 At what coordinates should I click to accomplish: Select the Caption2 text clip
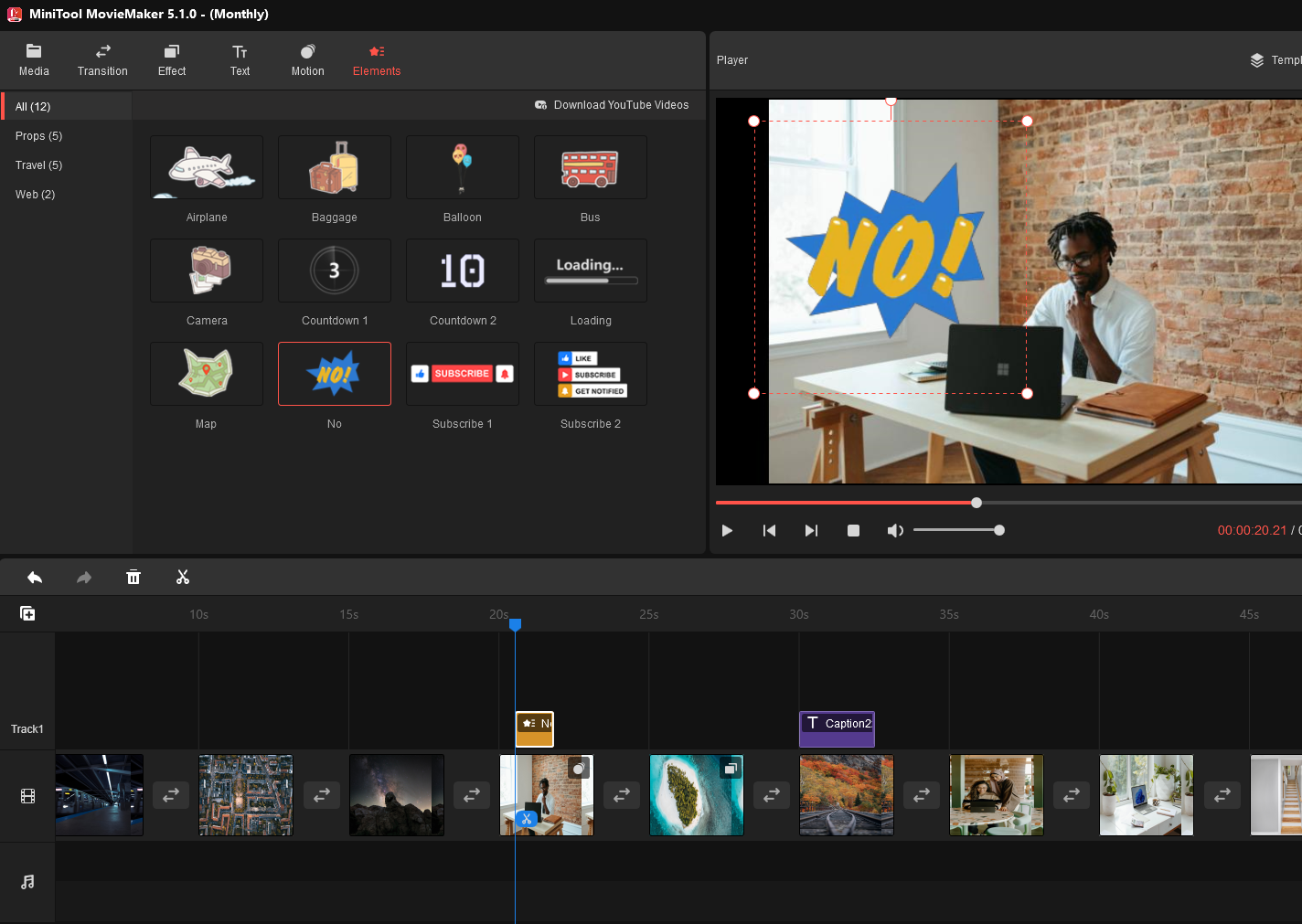point(837,729)
